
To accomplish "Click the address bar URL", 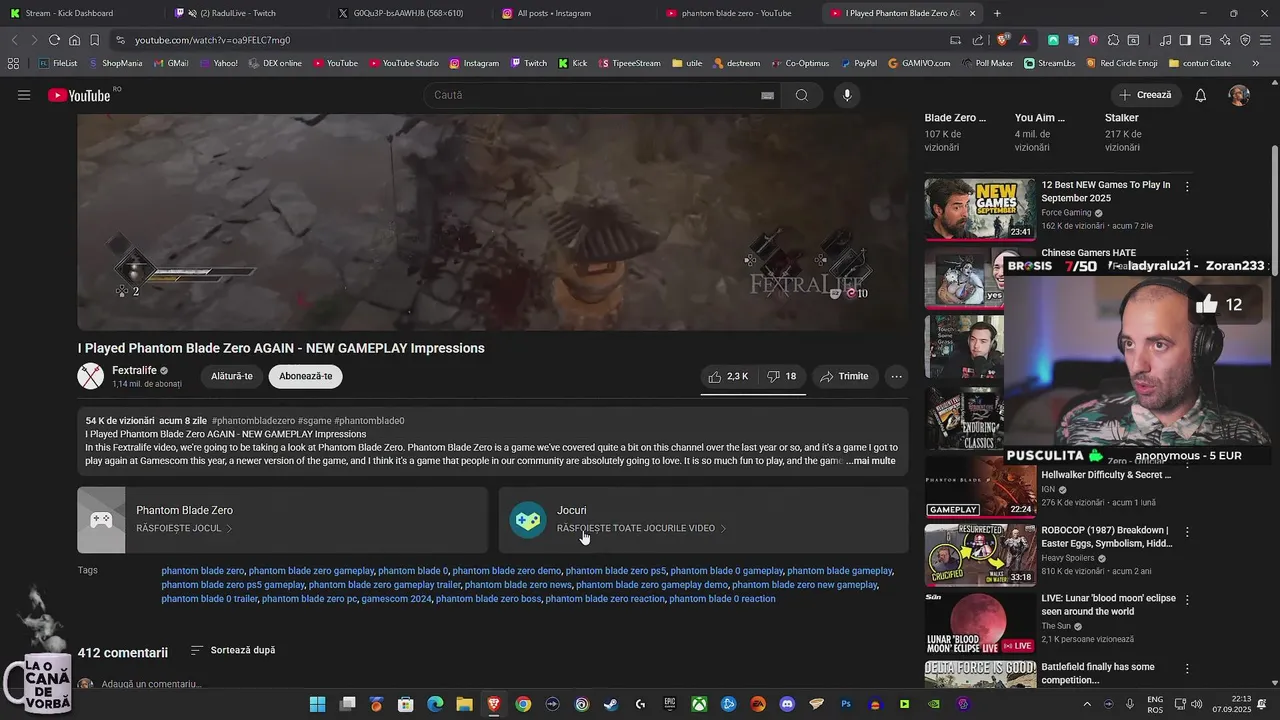I will click(212, 40).
